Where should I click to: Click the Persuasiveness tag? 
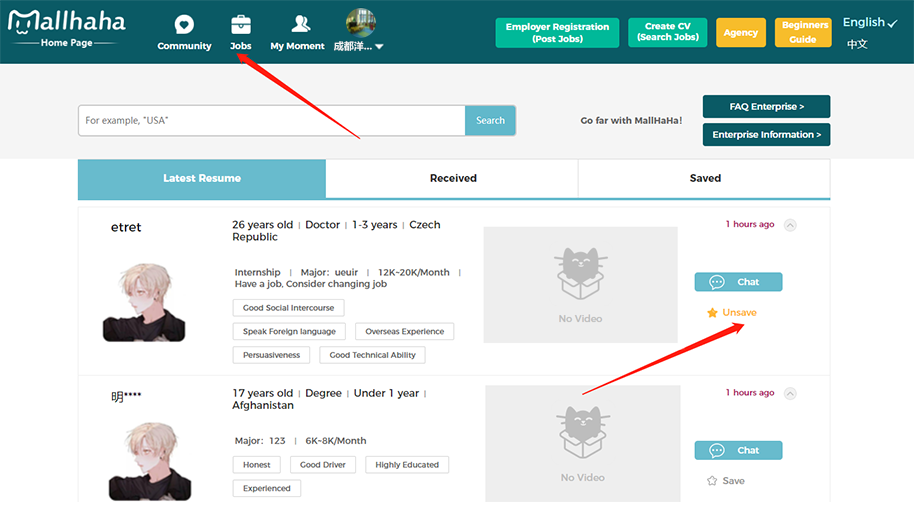[x=272, y=355]
